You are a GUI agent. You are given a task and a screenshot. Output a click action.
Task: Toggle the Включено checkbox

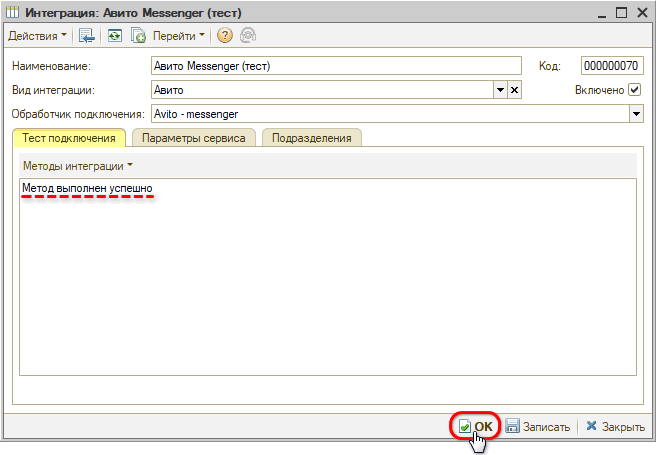click(634, 90)
